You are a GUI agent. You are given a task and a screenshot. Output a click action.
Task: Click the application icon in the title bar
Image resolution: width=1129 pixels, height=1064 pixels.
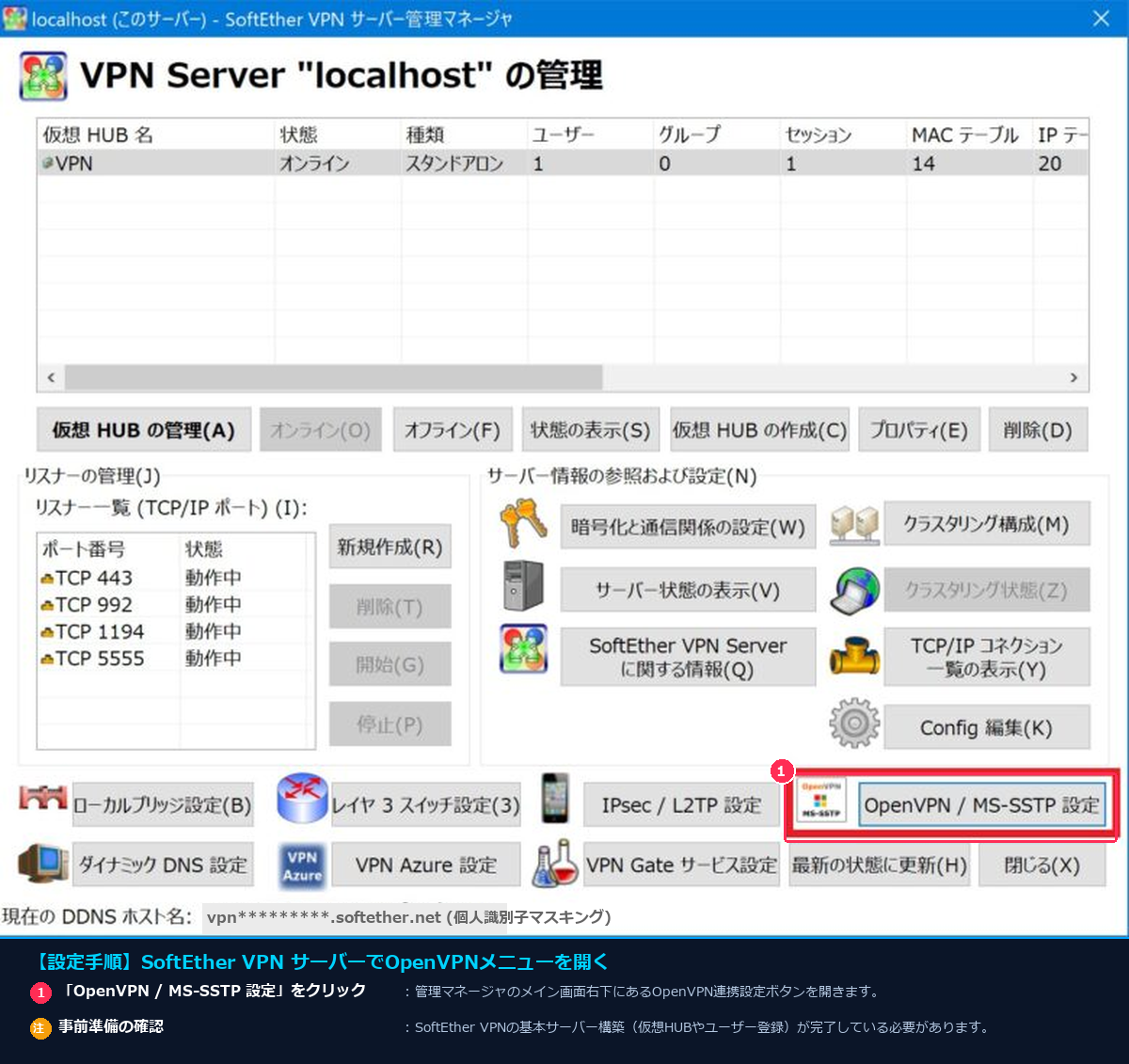tap(15, 18)
